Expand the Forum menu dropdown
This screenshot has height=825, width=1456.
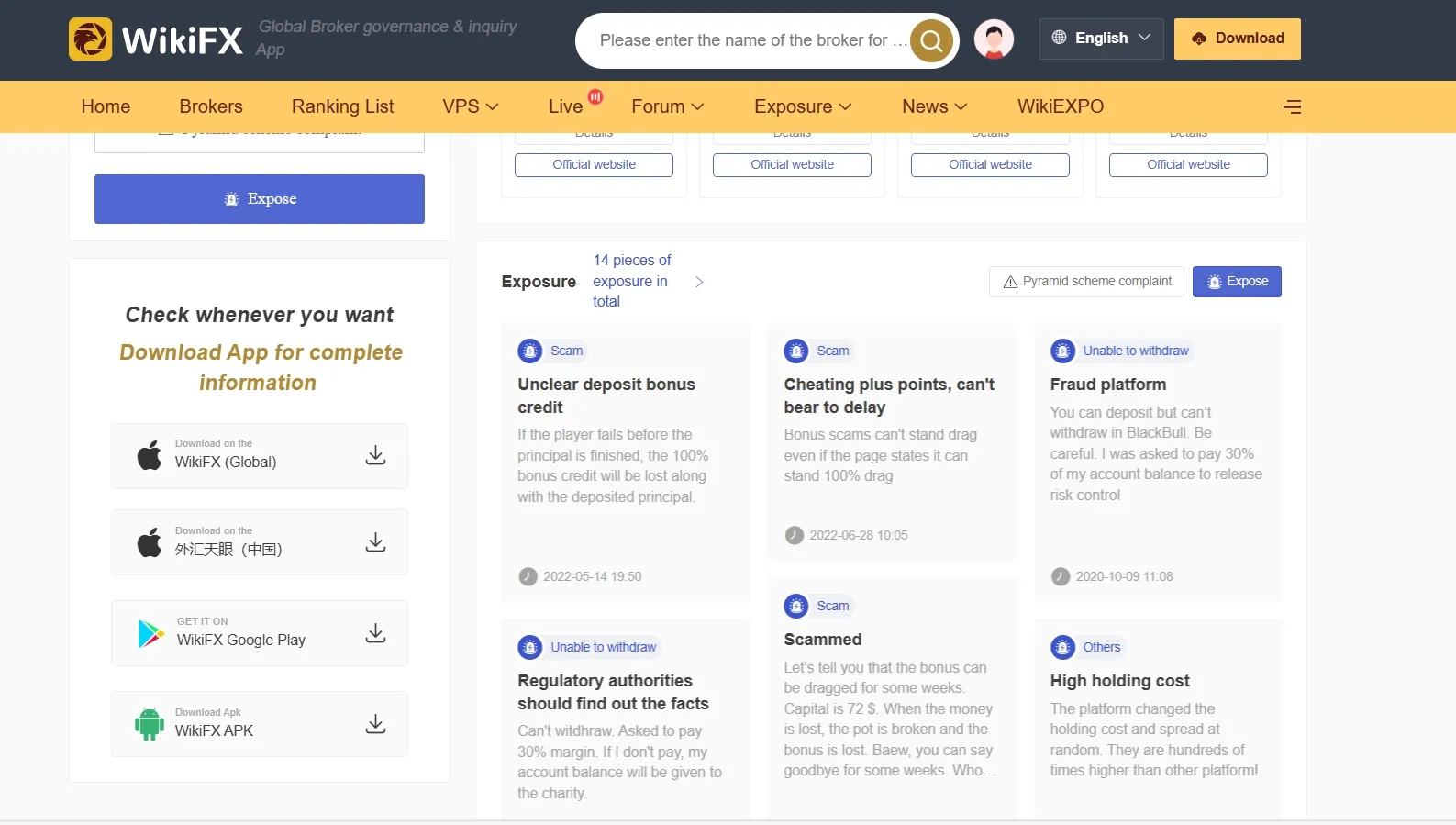tap(668, 106)
